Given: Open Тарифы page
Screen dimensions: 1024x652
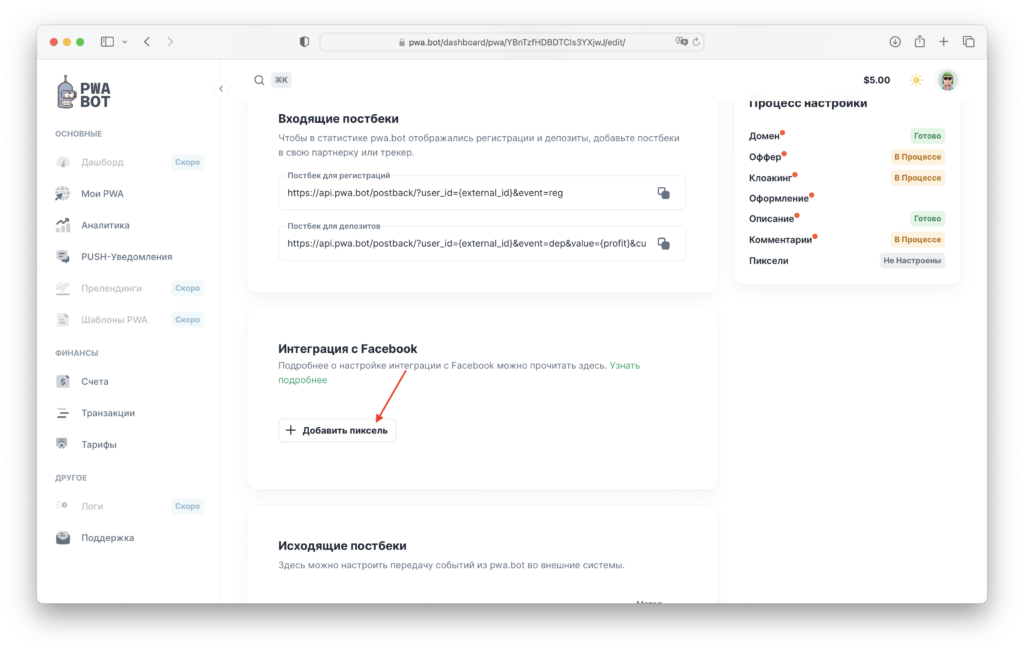Looking at the screenshot, I should coord(99,444).
